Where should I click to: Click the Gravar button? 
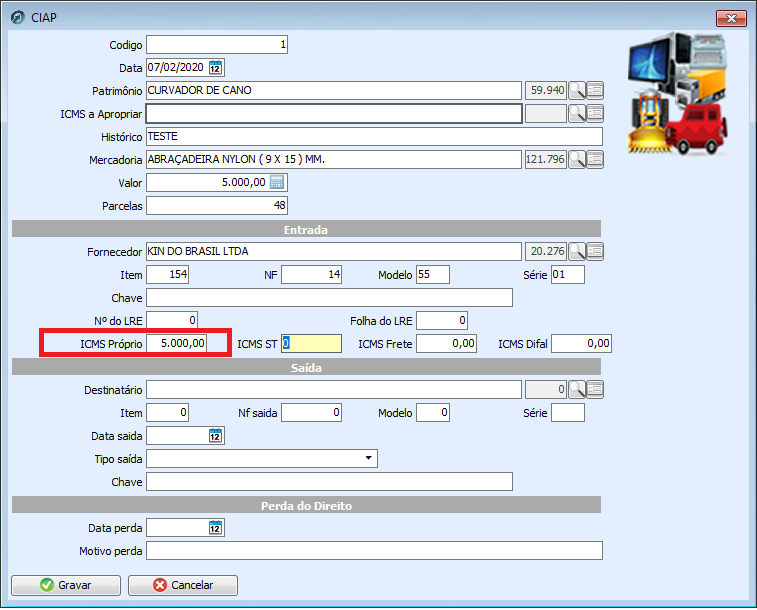click(x=66, y=585)
